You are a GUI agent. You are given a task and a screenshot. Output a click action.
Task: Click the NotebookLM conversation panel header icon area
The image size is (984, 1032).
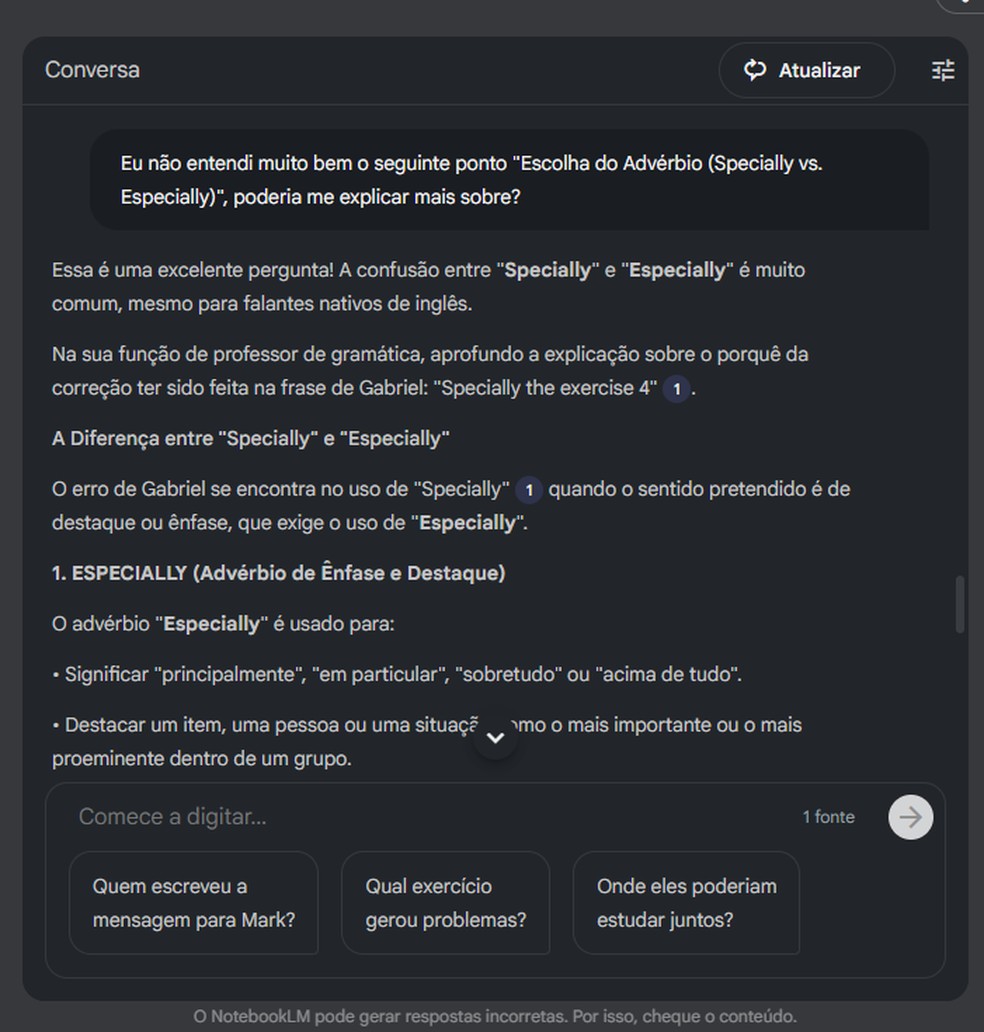pyautogui.click(x=92, y=70)
